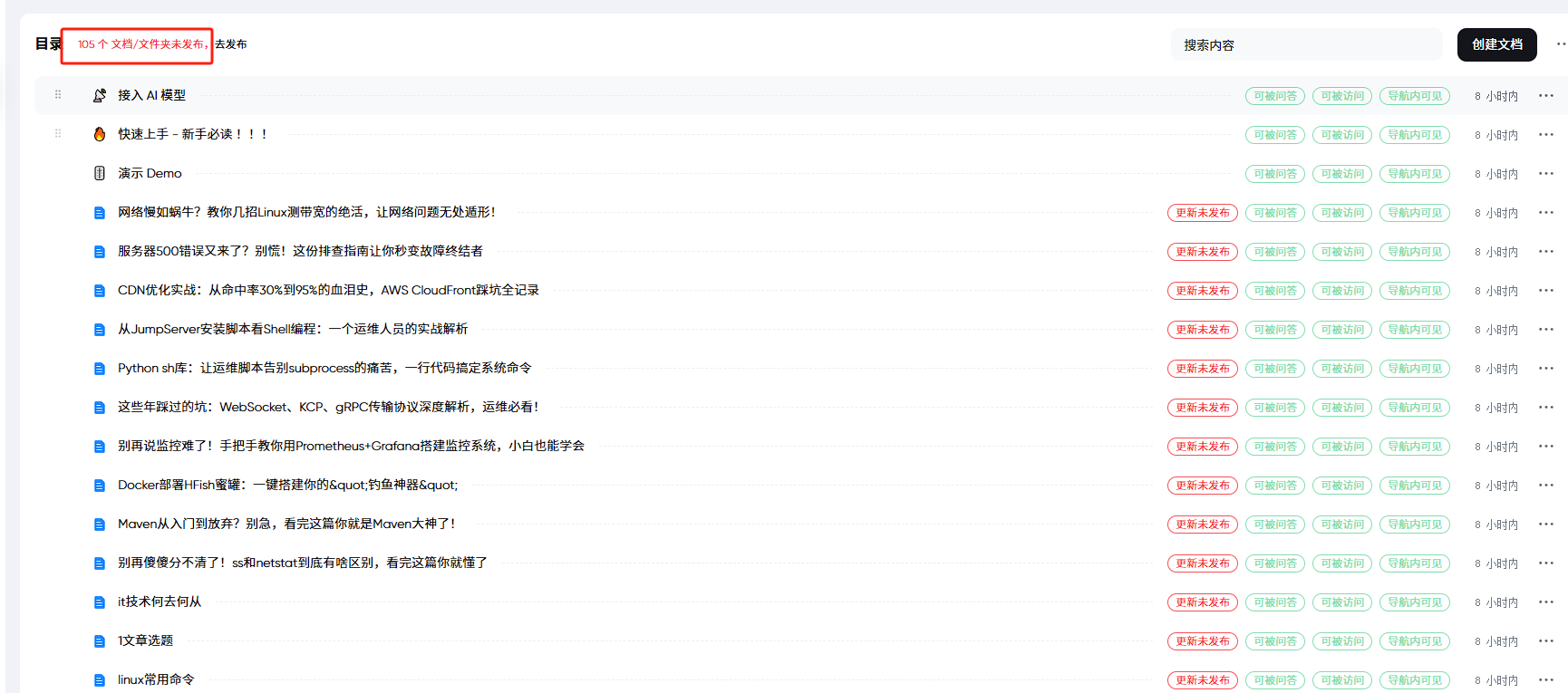Viewport: 1568px width, 693px height.
Task: Focus the 搜索内容 search field
Action: pyautogui.click(x=1305, y=44)
